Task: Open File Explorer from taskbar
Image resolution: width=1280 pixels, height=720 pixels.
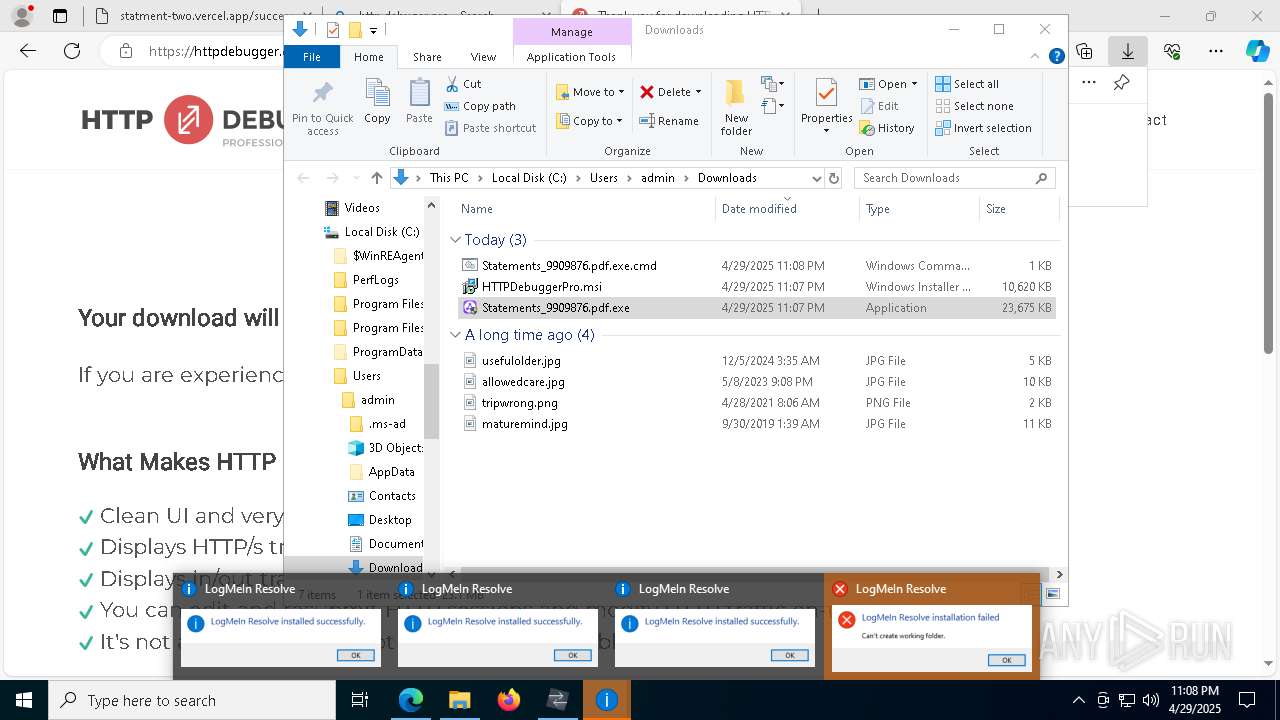Action: coord(459,700)
